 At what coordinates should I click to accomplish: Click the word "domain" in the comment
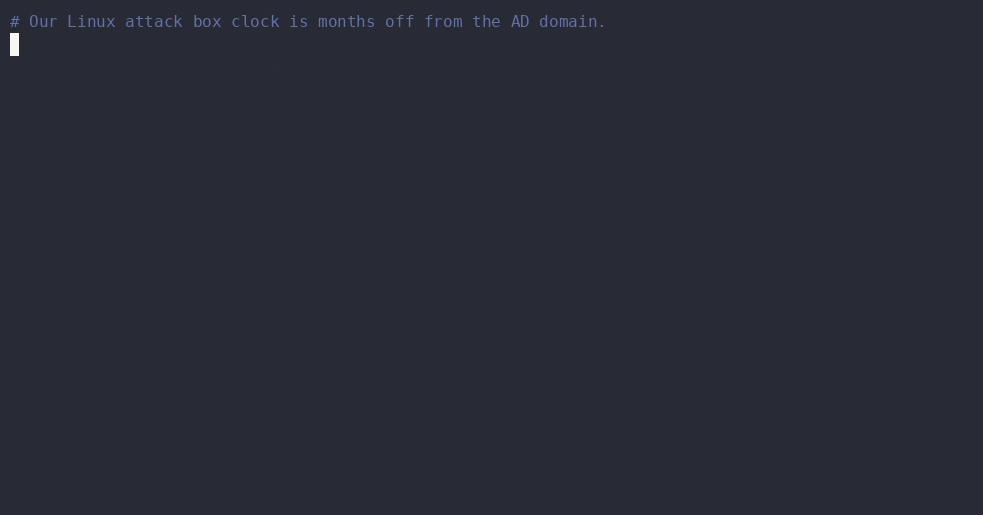[x=568, y=22]
